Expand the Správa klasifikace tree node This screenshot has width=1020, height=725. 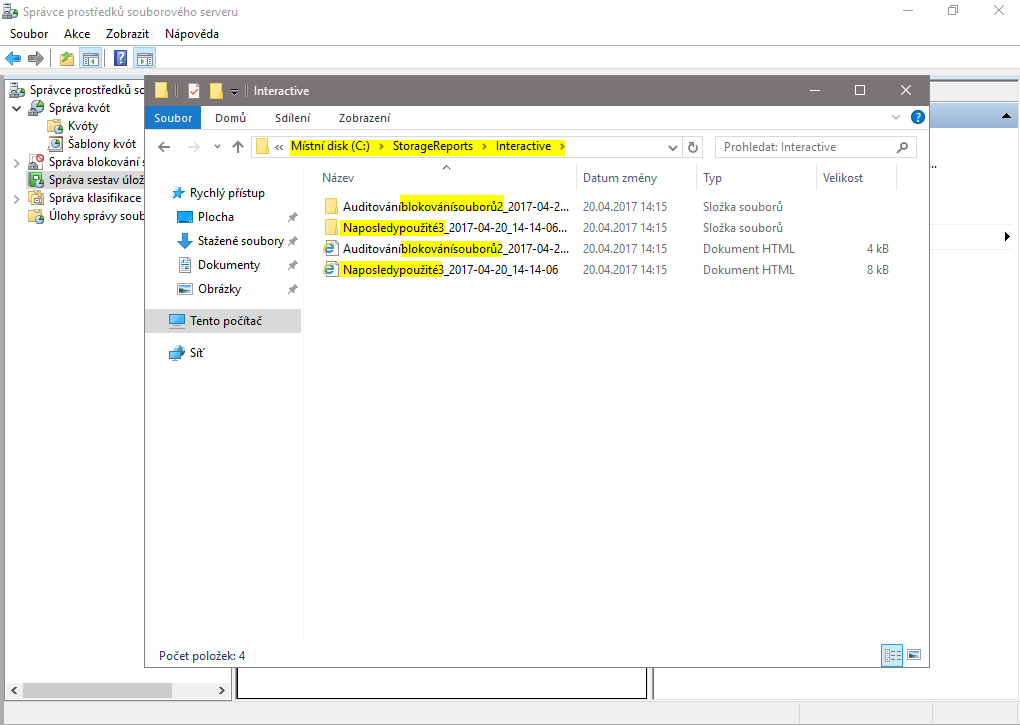pos(17,198)
